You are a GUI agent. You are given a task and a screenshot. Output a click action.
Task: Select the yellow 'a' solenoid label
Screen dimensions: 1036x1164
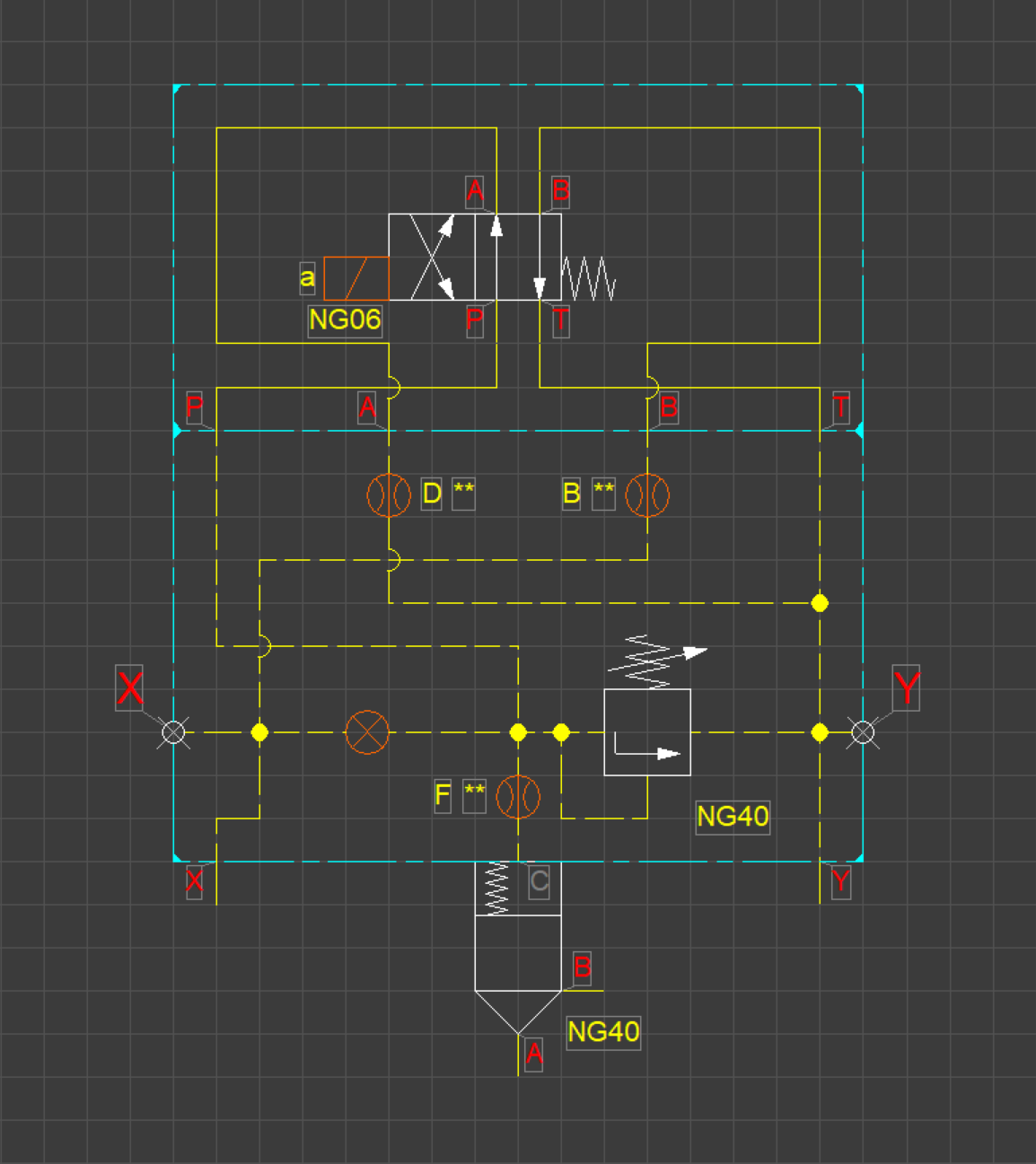(307, 278)
